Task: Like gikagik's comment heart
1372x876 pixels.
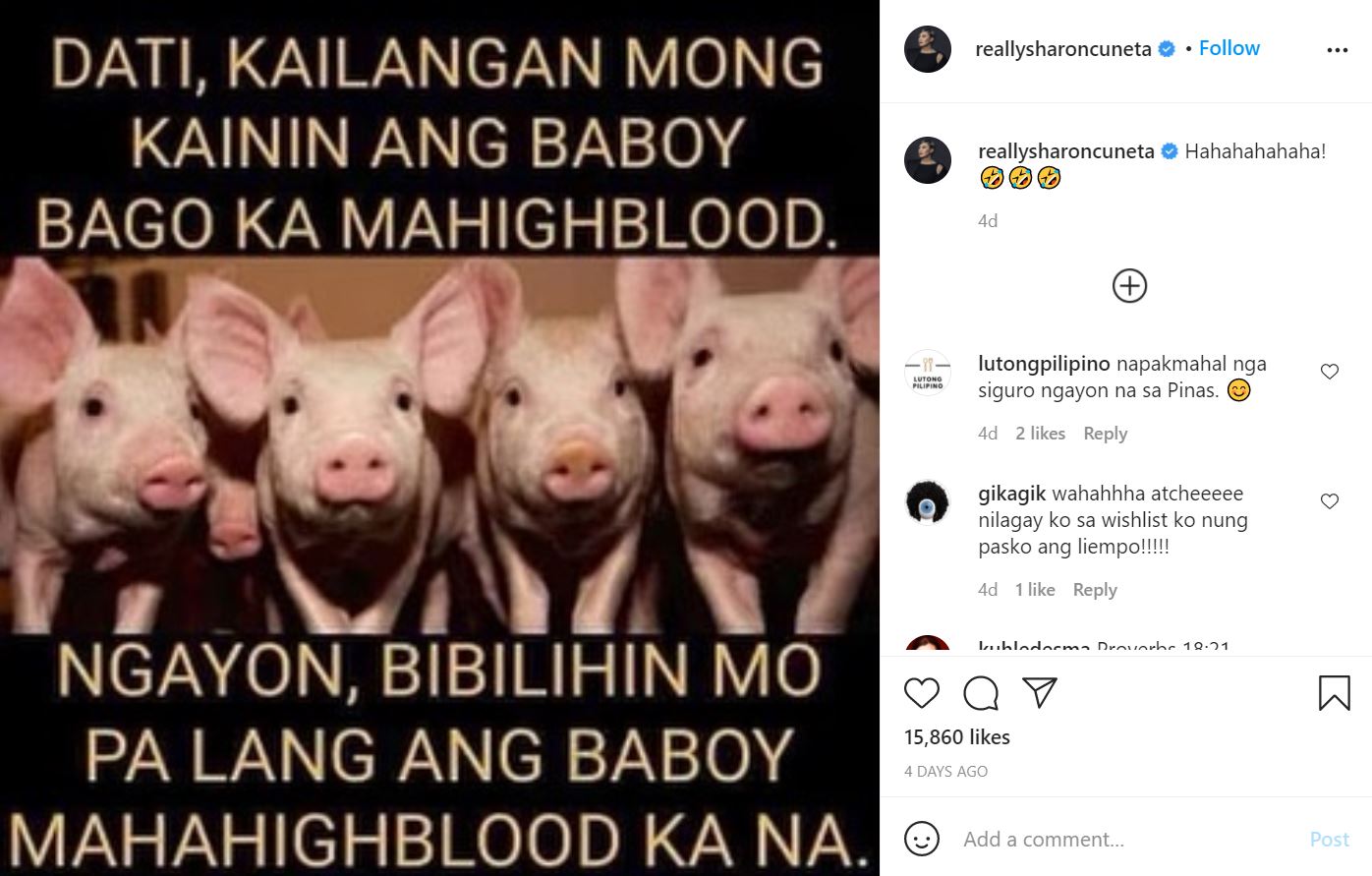Action: point(1330,501)
